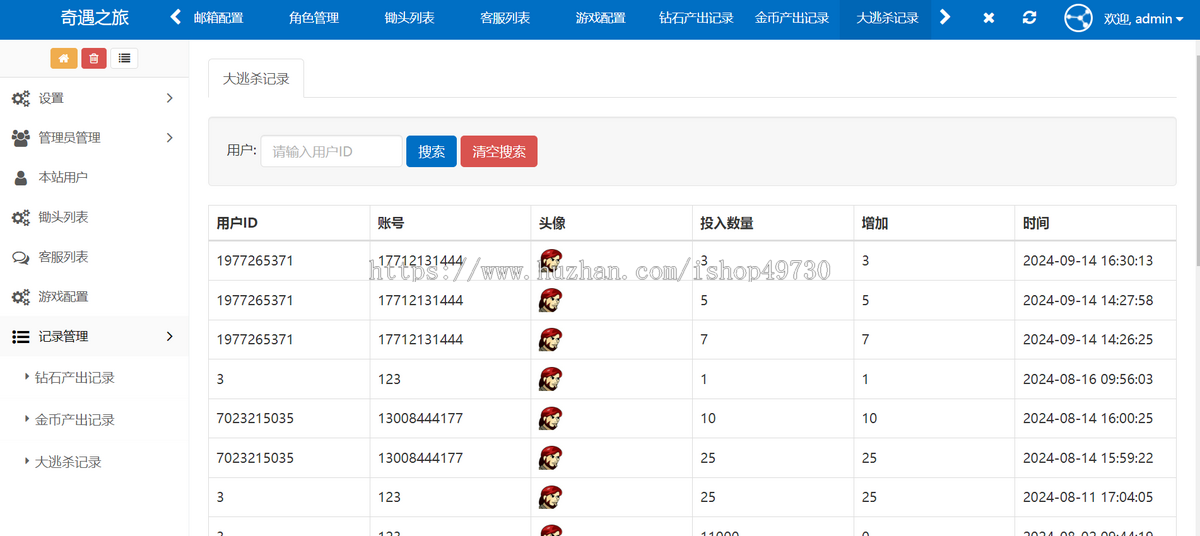Screen dimensions: 1200x536
Task: Click the list view icon button
Action: [x=124, y=58]
